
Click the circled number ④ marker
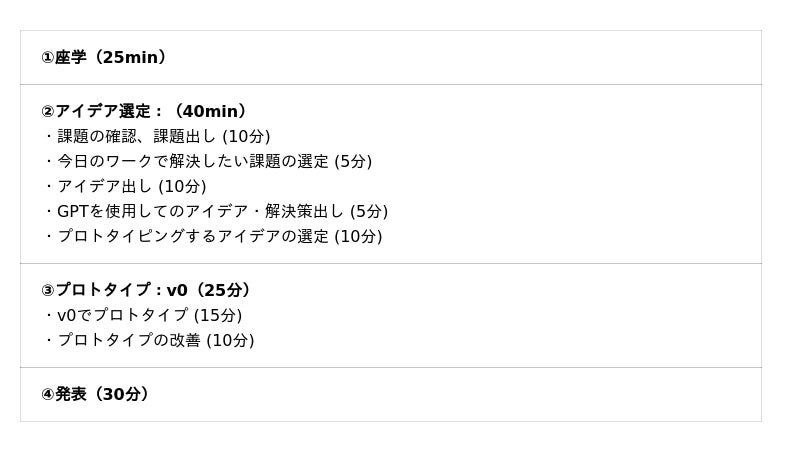(x=48, y=395)
